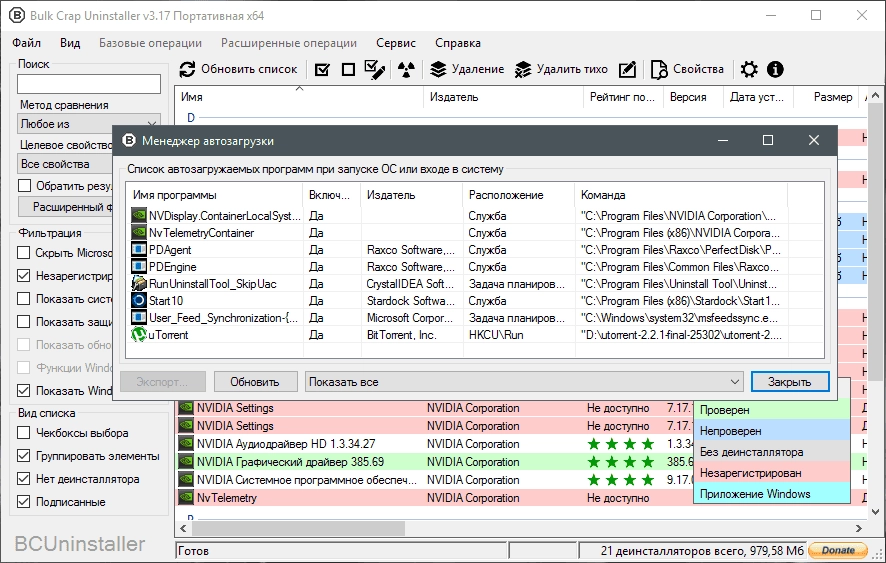This screenshot has width=886, height=563.
Task: Click NVIDIA Графический драйвер row icon
Action: 186,462
